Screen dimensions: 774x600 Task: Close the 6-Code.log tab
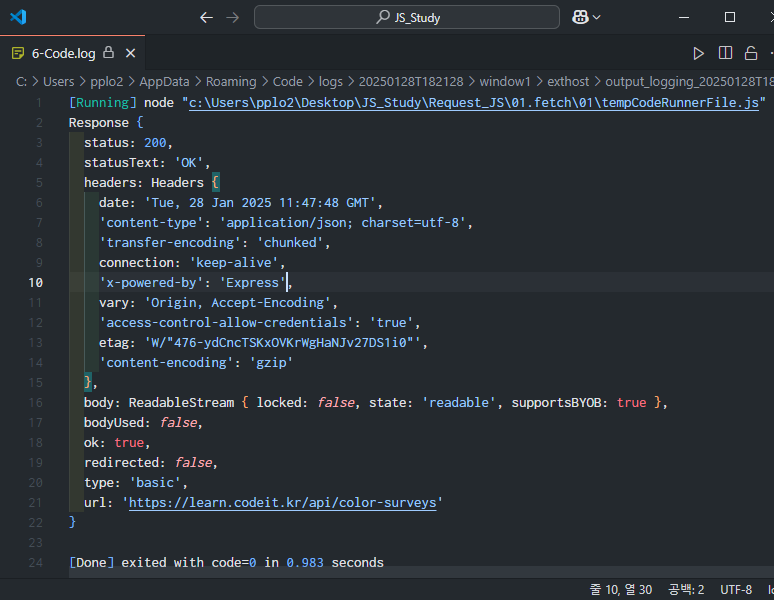tap(130, 53)
